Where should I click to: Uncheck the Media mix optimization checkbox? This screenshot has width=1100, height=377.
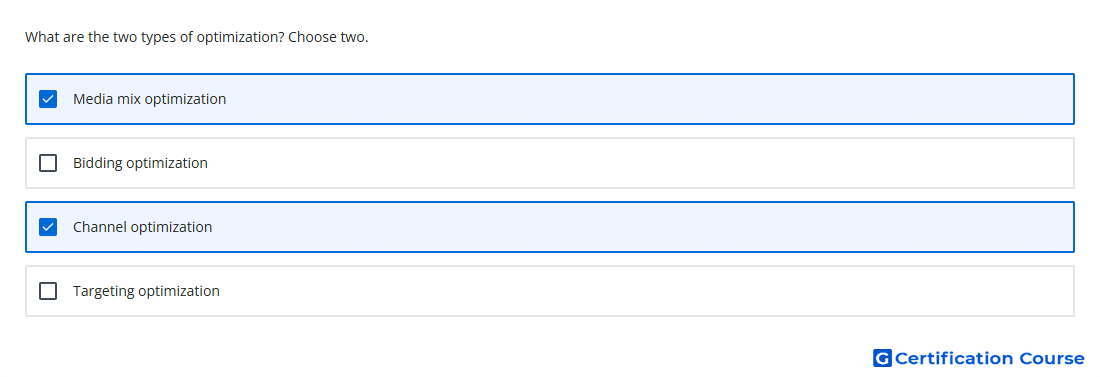(48, 99)
